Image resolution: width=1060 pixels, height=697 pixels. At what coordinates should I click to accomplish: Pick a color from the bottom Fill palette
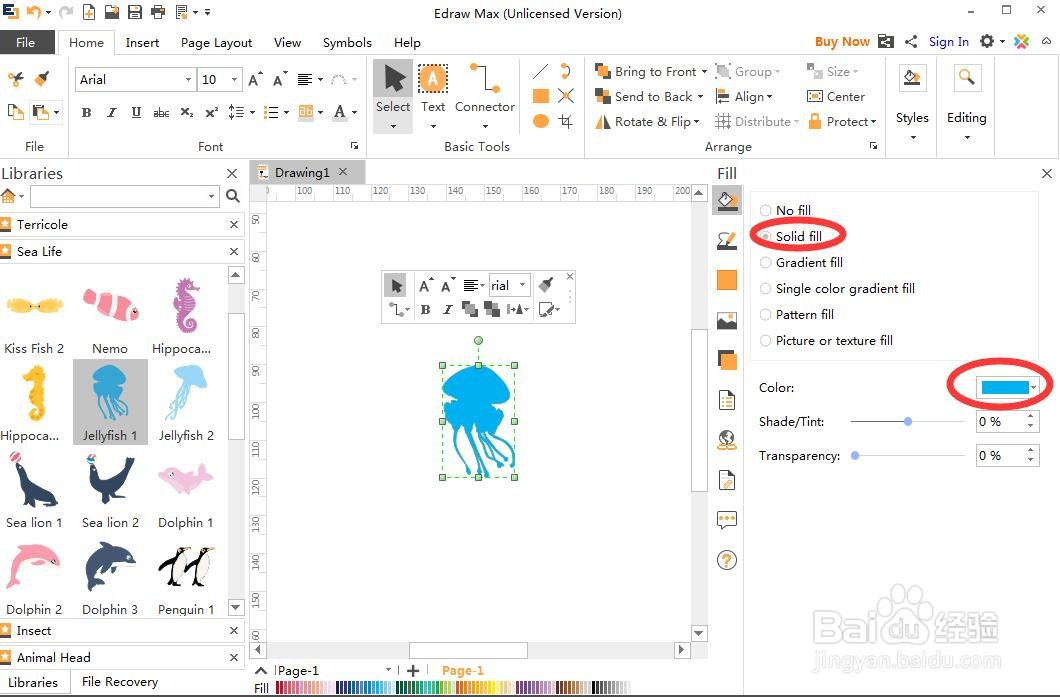click(x=453, y=688)
